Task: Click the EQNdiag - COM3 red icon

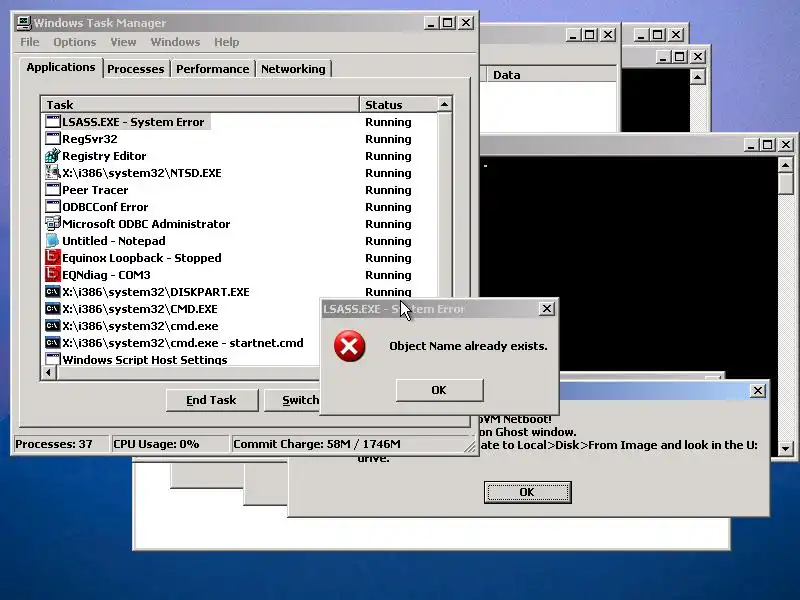Action: click(53, 274)
